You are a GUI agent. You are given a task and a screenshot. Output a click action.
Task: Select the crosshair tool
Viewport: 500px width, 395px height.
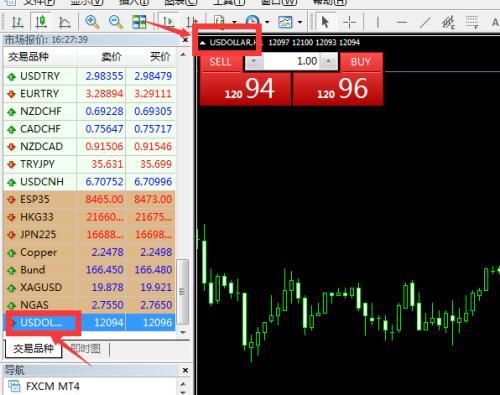(350, 22)
